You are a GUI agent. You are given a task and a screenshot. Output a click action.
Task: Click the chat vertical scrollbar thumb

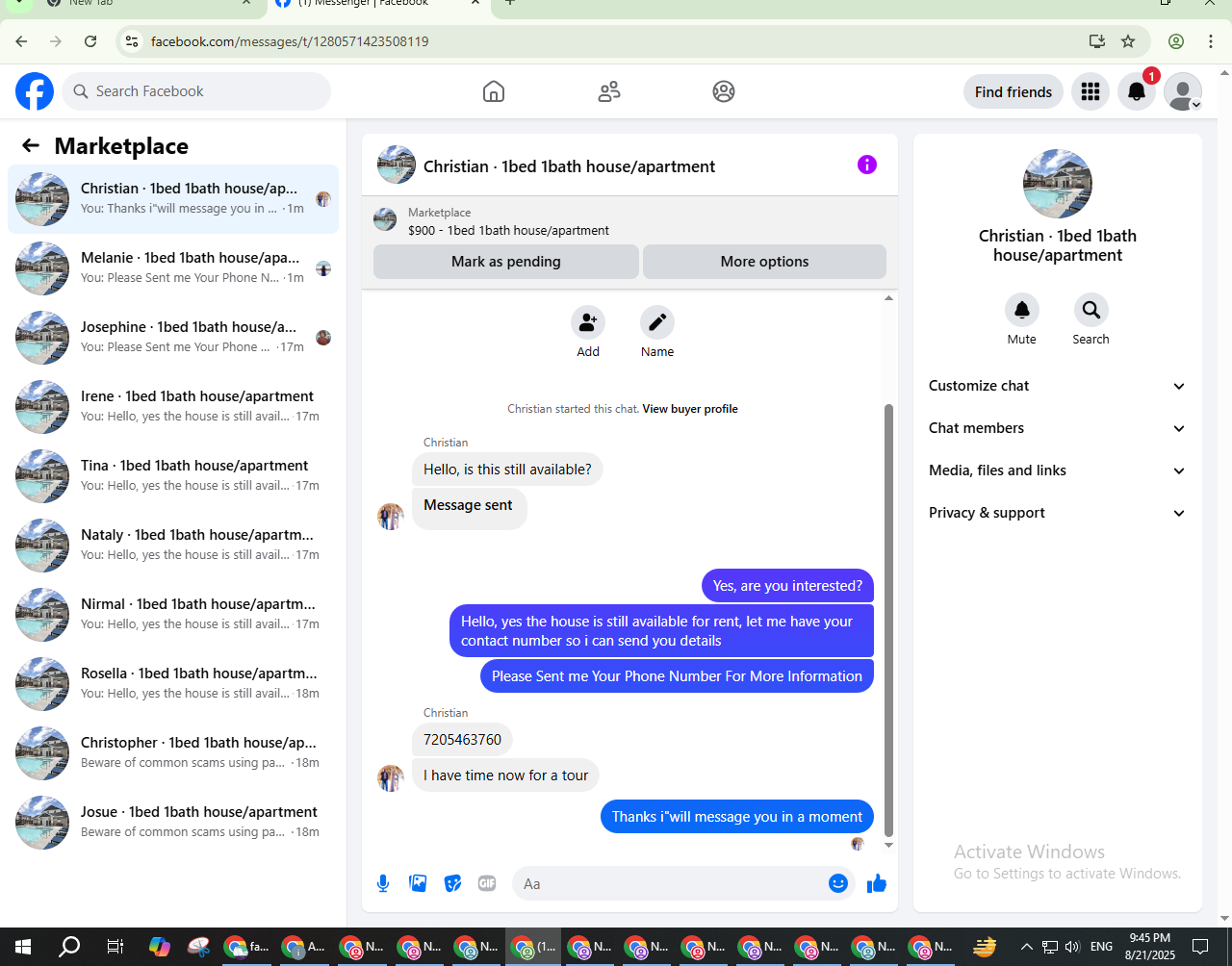[x=888, y=621]
